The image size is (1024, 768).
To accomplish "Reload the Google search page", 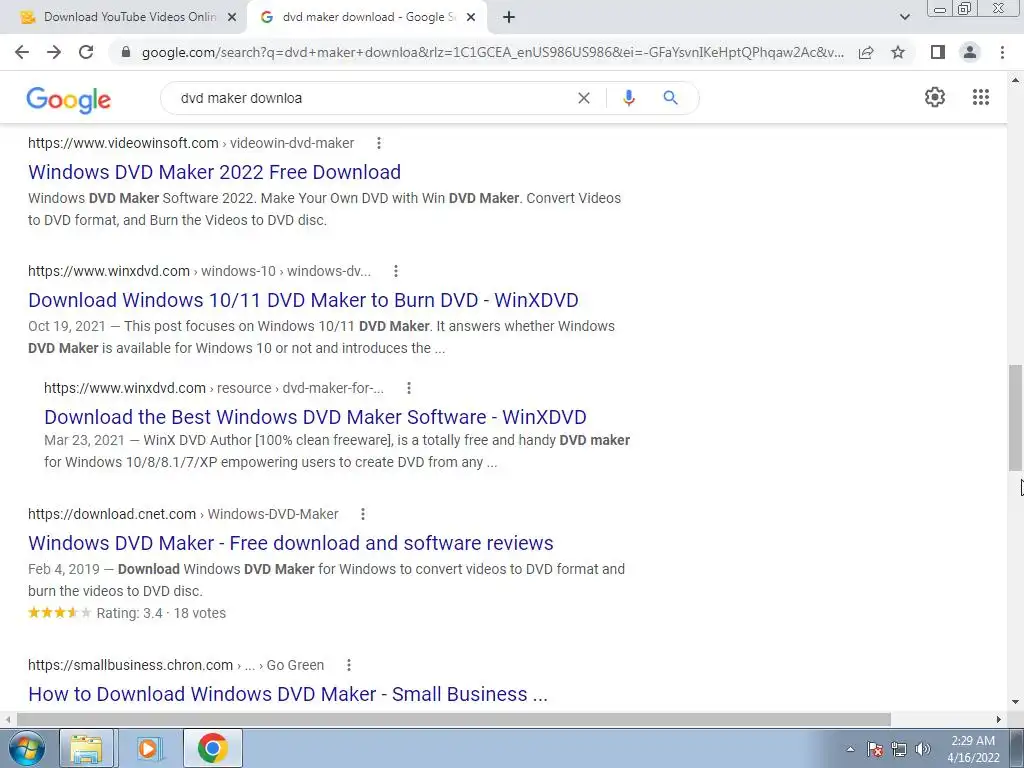I will point(86,52).
